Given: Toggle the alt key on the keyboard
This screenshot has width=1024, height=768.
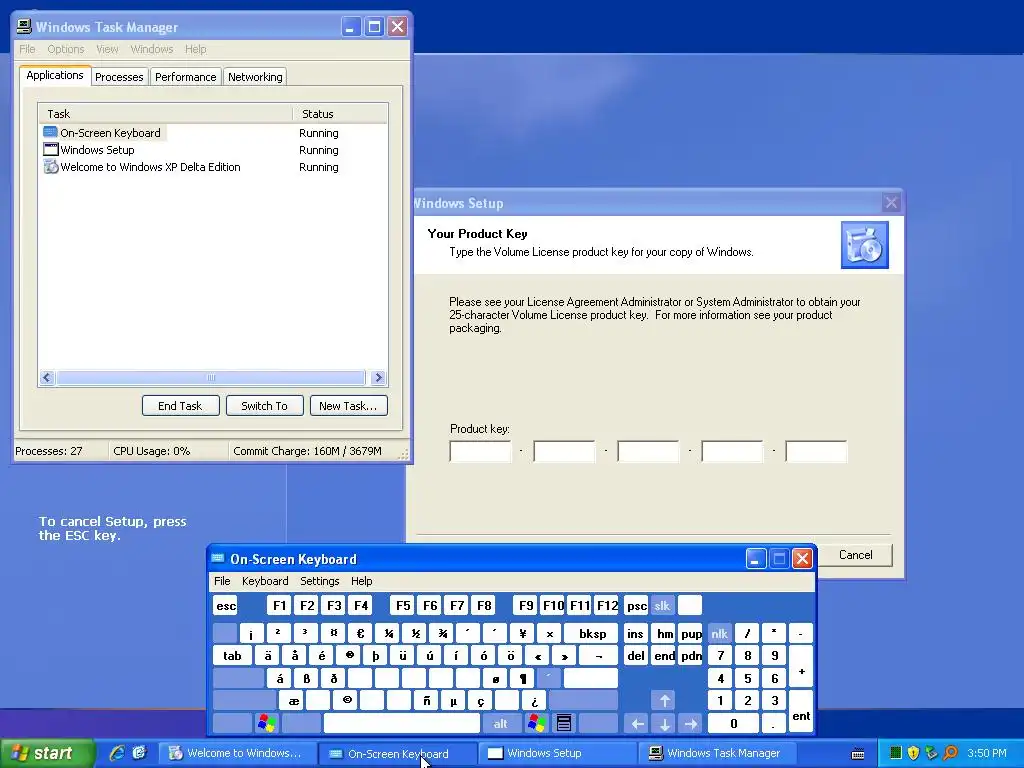Looking at the screenshot, I should 500,723.
